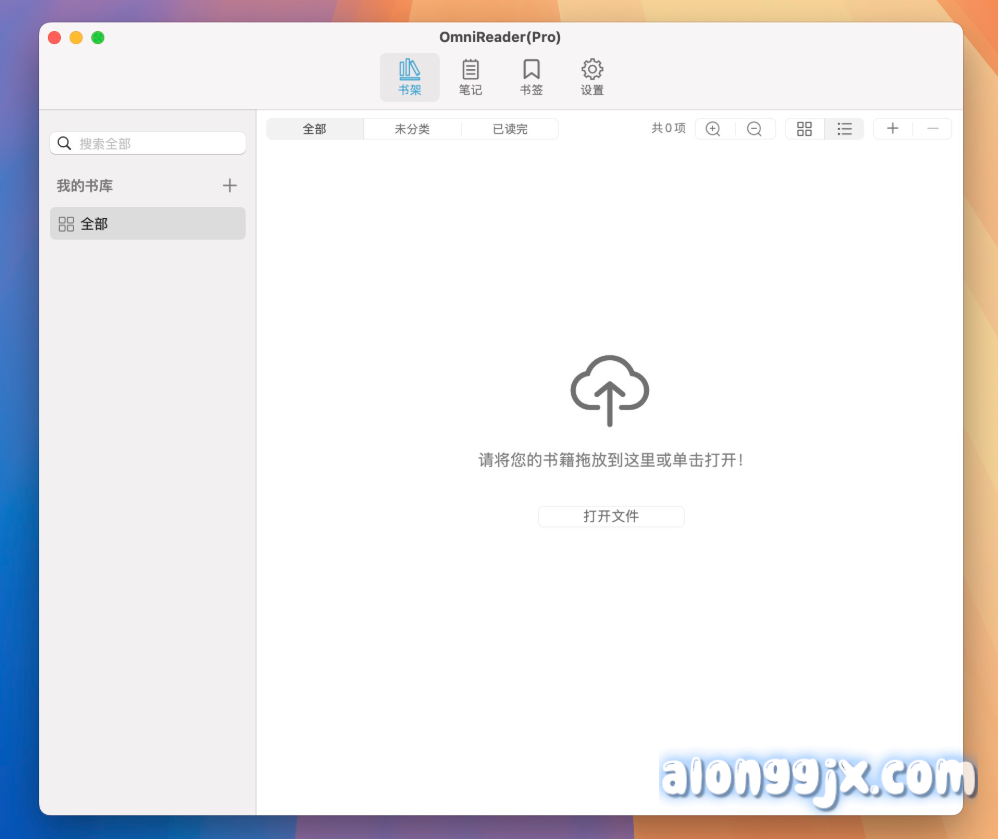Open the 书签 bookmarks icon
The width and height of the screenshot is (998, 839).
tap(531, 76)
